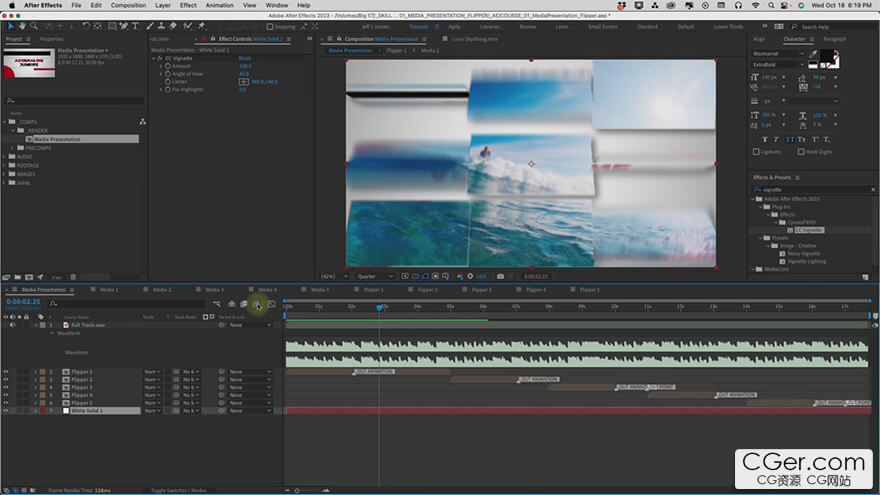This screenshot has width=880, height=495.
Task: Select the Zoom magnifier tool
Action: (34, 26)
